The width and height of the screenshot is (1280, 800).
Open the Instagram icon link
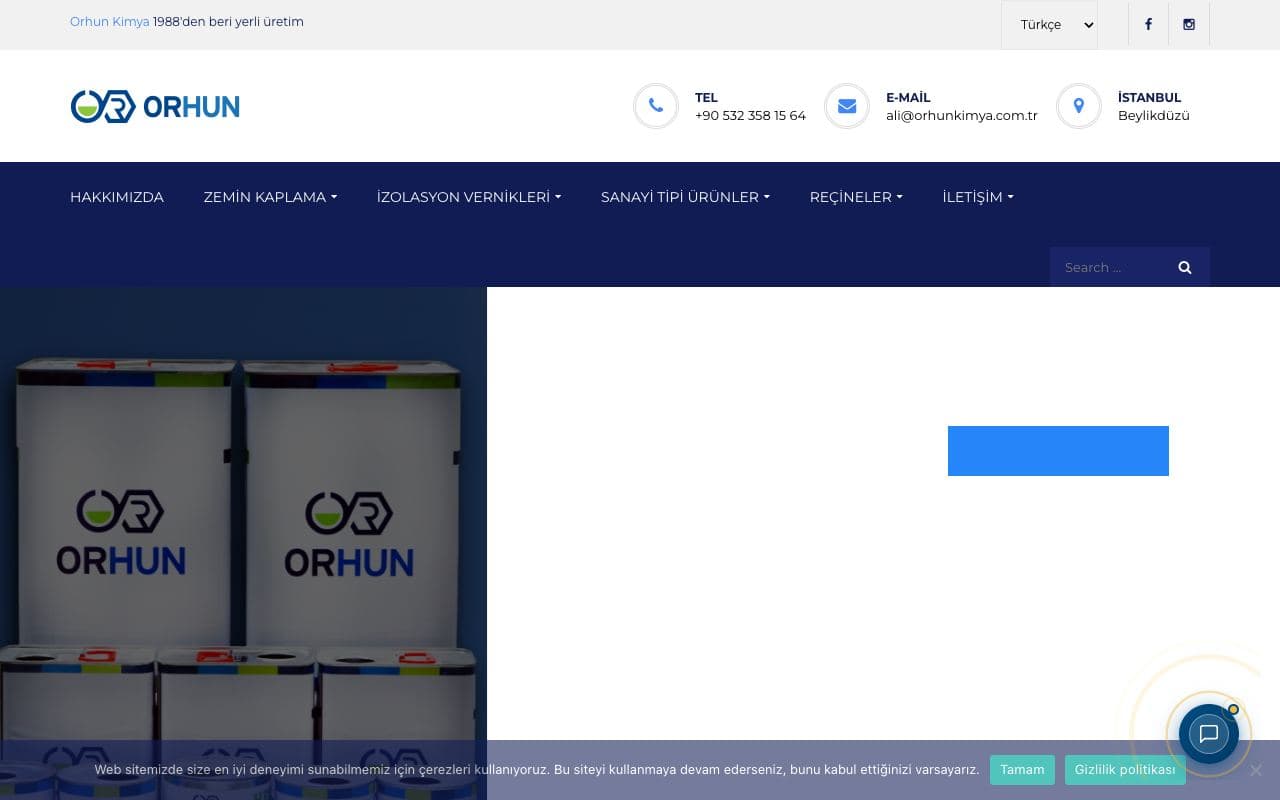click(1189, 24)
